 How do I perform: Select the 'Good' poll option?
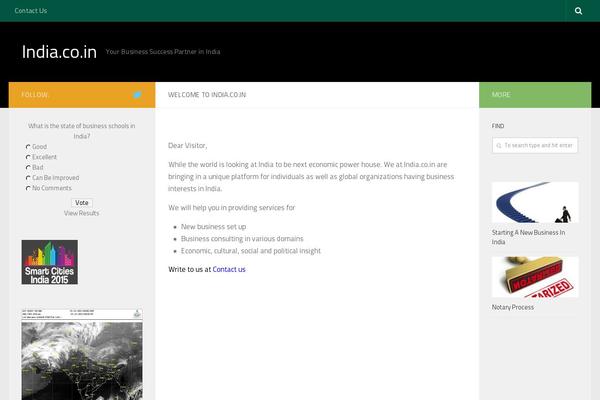tap(29, 147)
